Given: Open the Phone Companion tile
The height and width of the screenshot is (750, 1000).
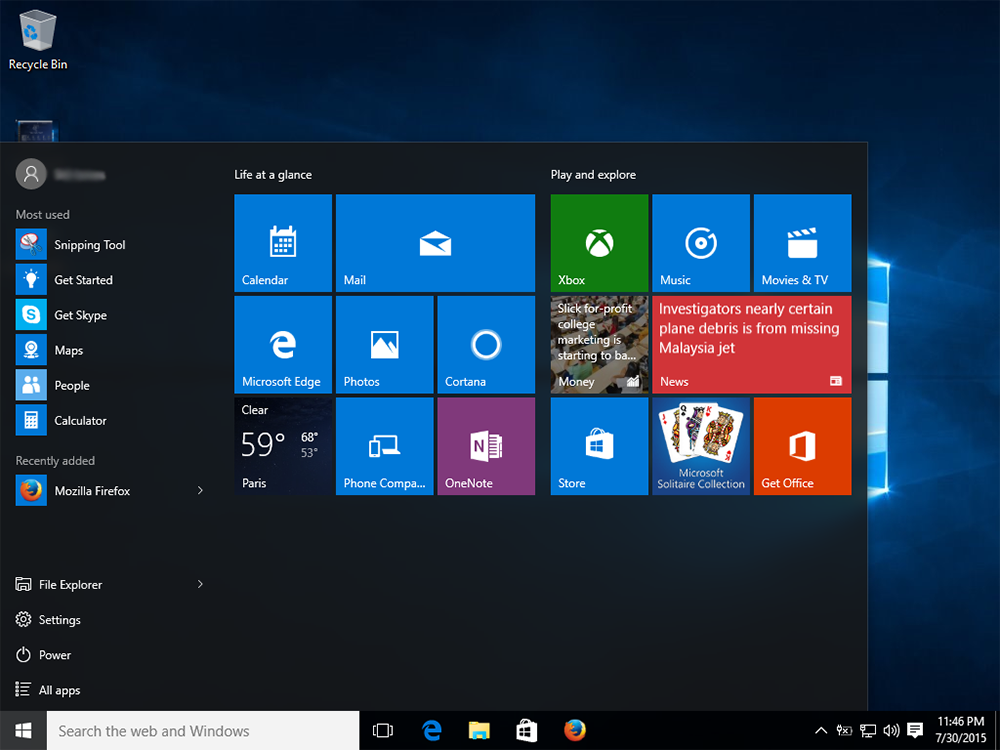Looking at the screenshot, I should tap(385, 446).
